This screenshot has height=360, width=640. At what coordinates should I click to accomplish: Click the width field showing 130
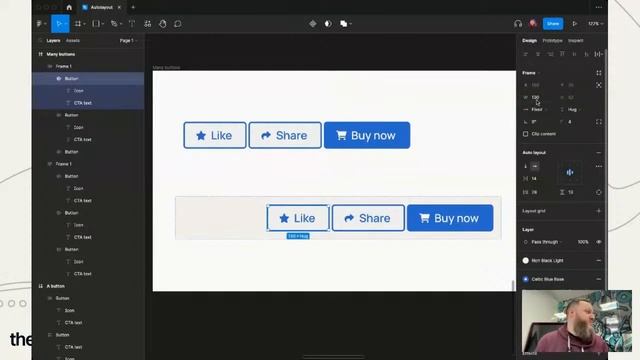coord(536,97)
